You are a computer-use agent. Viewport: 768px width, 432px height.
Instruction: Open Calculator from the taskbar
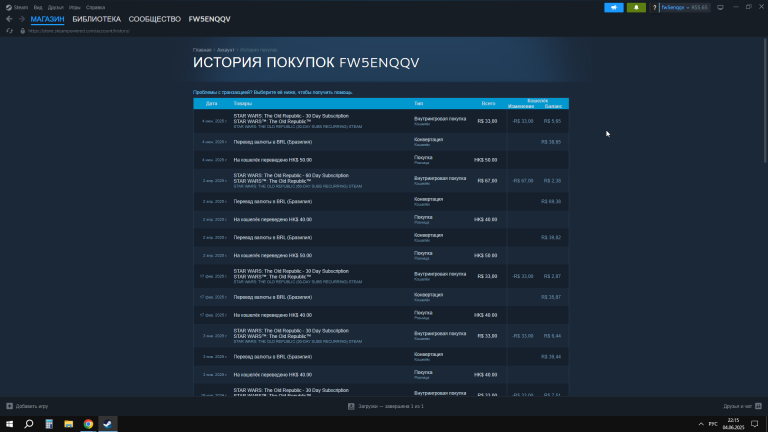pos(49,424)
